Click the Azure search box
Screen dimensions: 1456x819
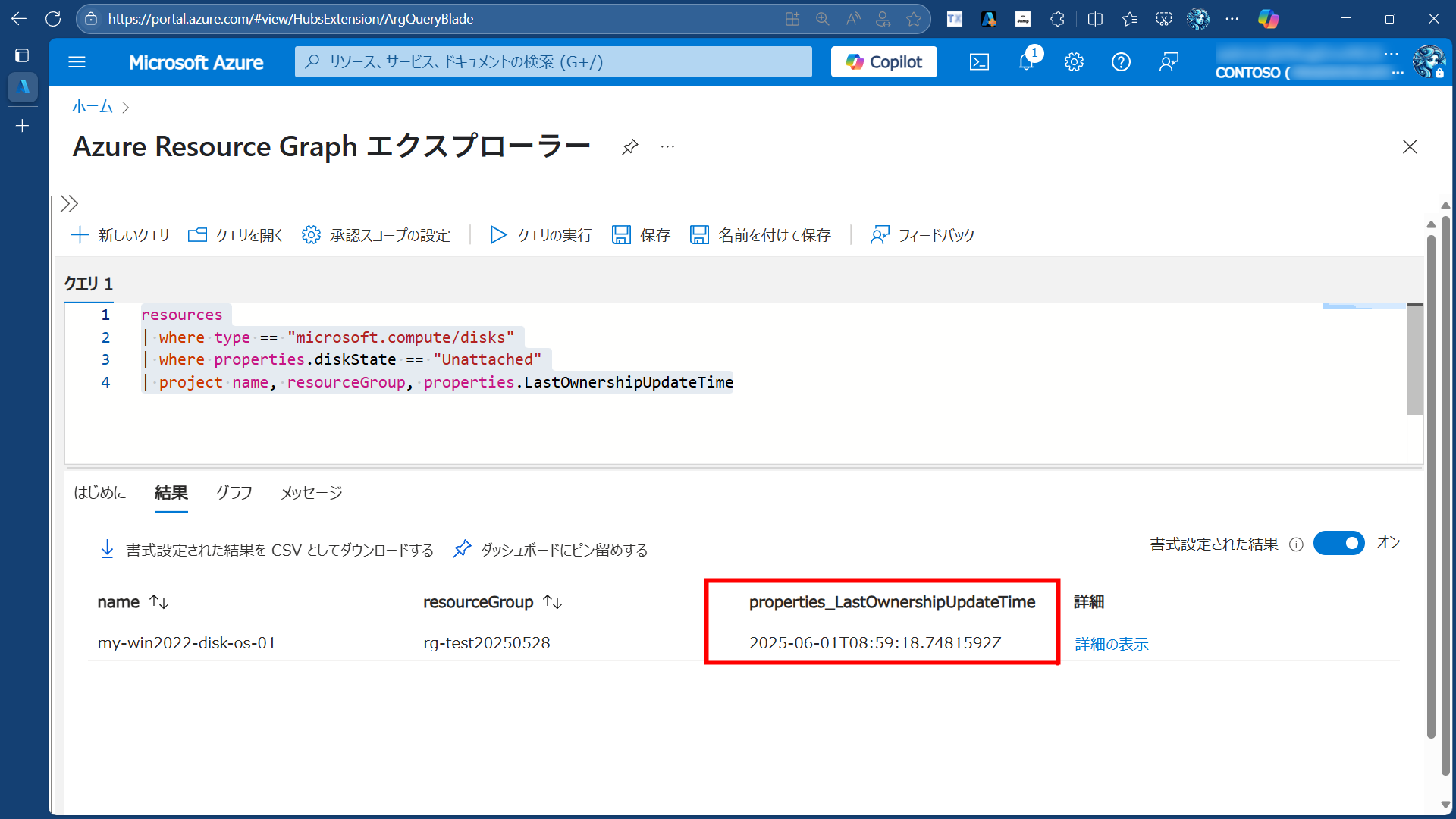pyautogui.click(x=553, y=62)
